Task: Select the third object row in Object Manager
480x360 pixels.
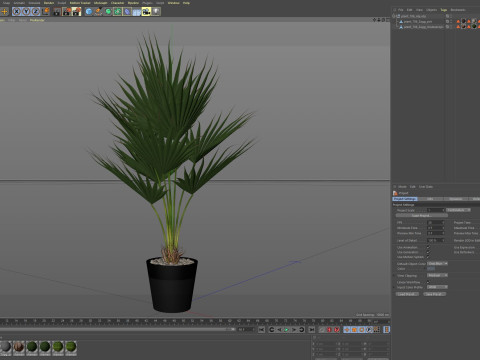Action: 423,27
